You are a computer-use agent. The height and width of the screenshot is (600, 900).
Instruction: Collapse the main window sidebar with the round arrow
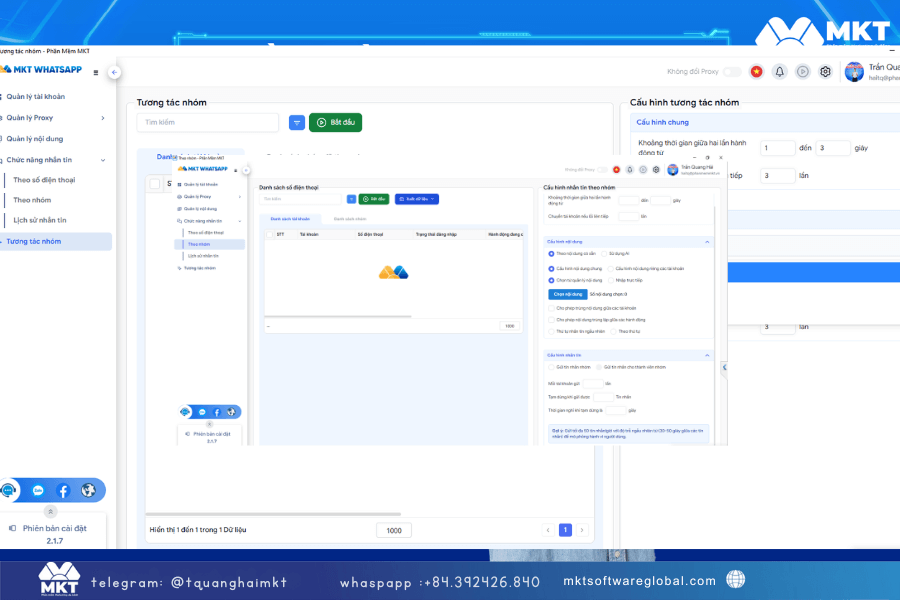114,72
